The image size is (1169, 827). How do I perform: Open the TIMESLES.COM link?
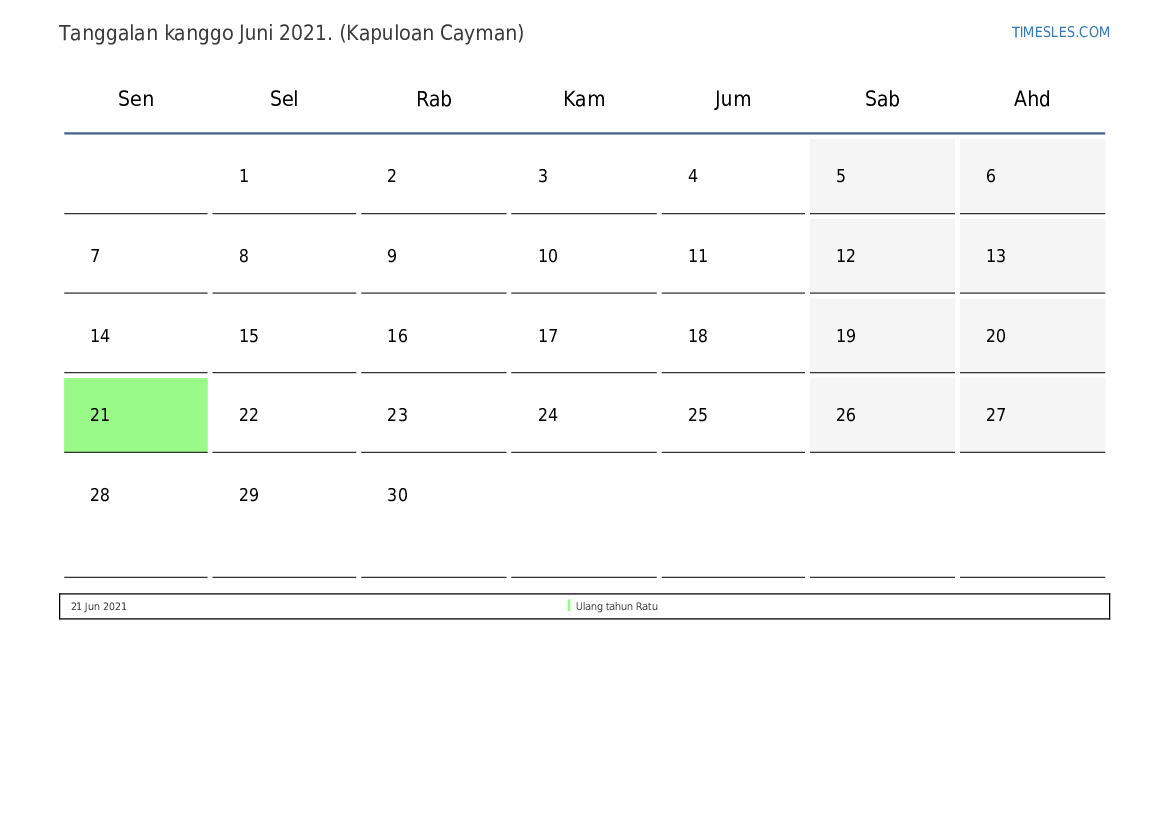tap(1060, 32)
